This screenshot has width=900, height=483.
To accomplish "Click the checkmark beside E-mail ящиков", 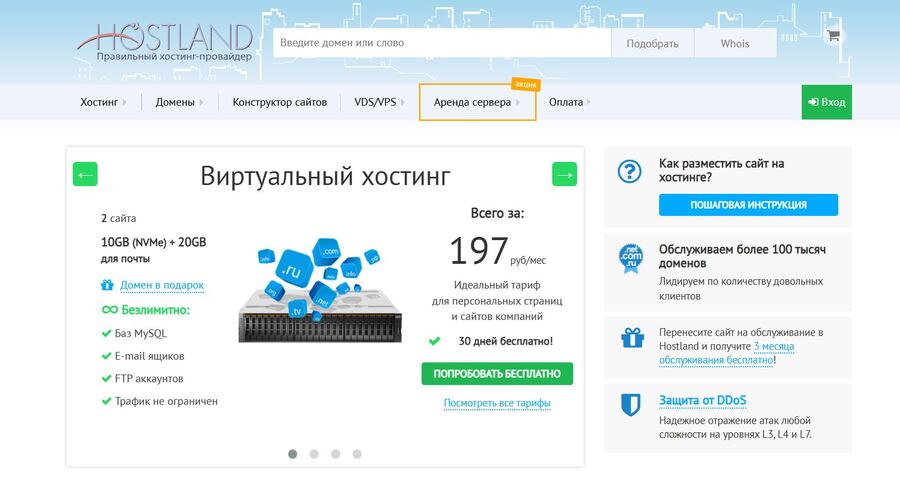I will click(106, 356).
